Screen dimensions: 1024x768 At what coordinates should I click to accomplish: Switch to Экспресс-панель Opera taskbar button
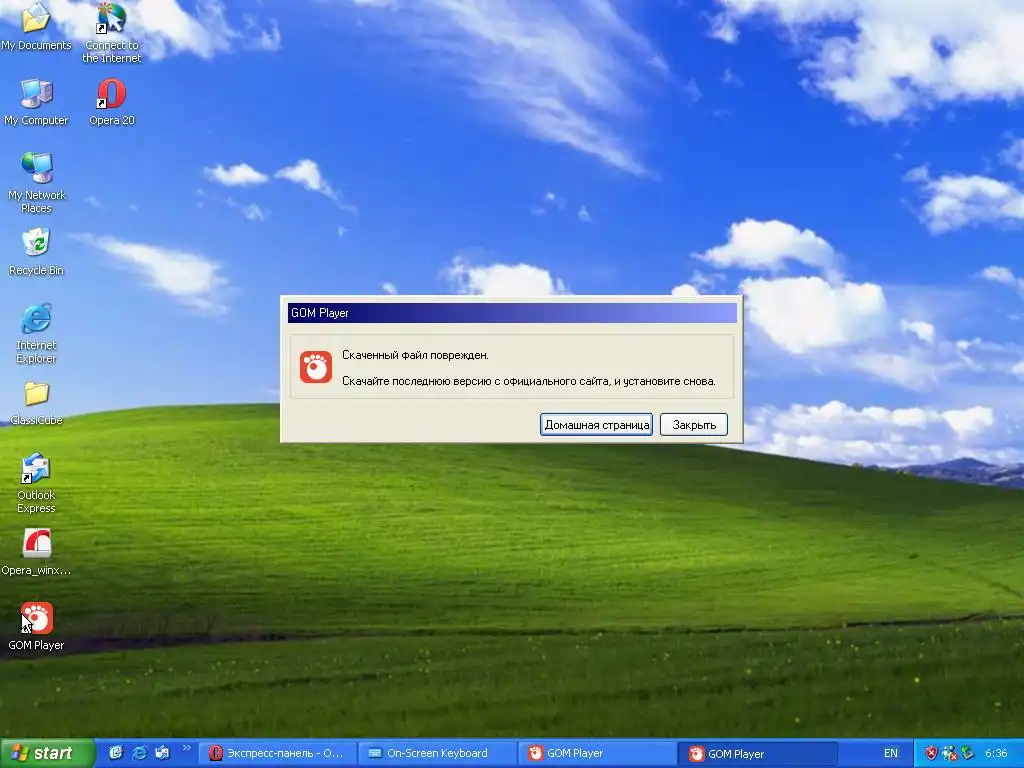coord(277,753)
